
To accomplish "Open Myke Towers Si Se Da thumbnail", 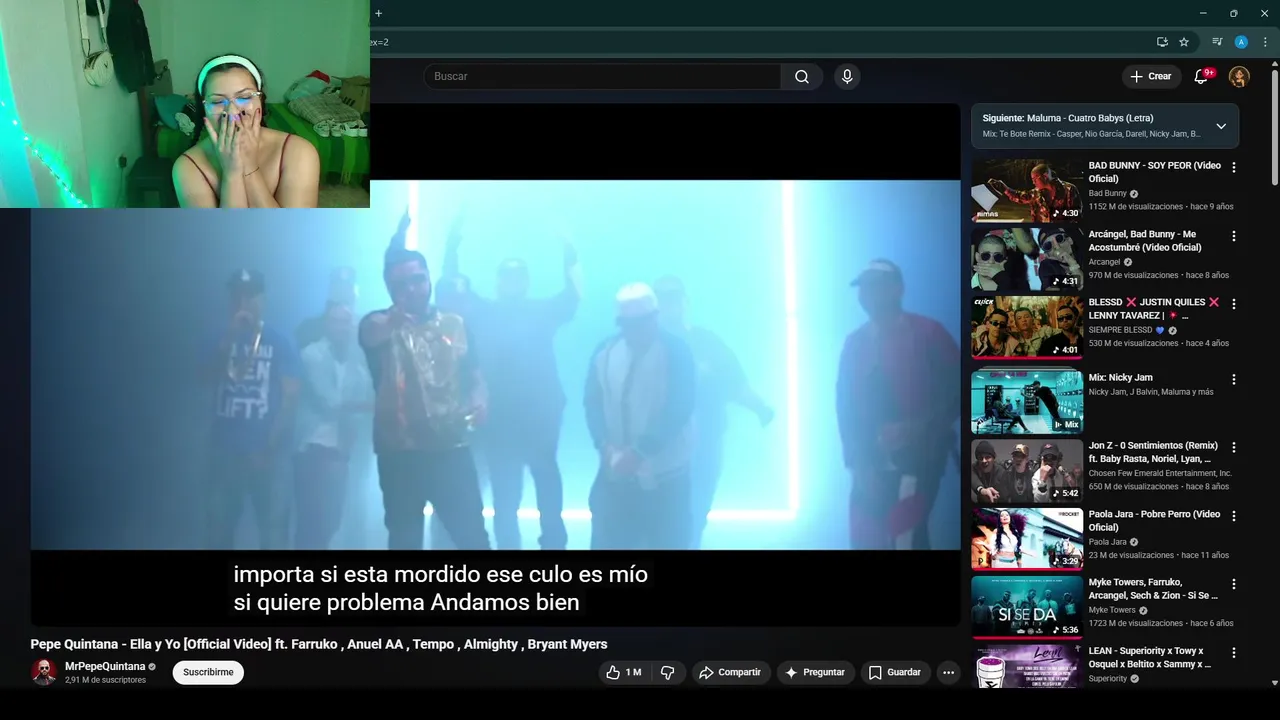I will pyautogui.click(x=1027, y=607).
